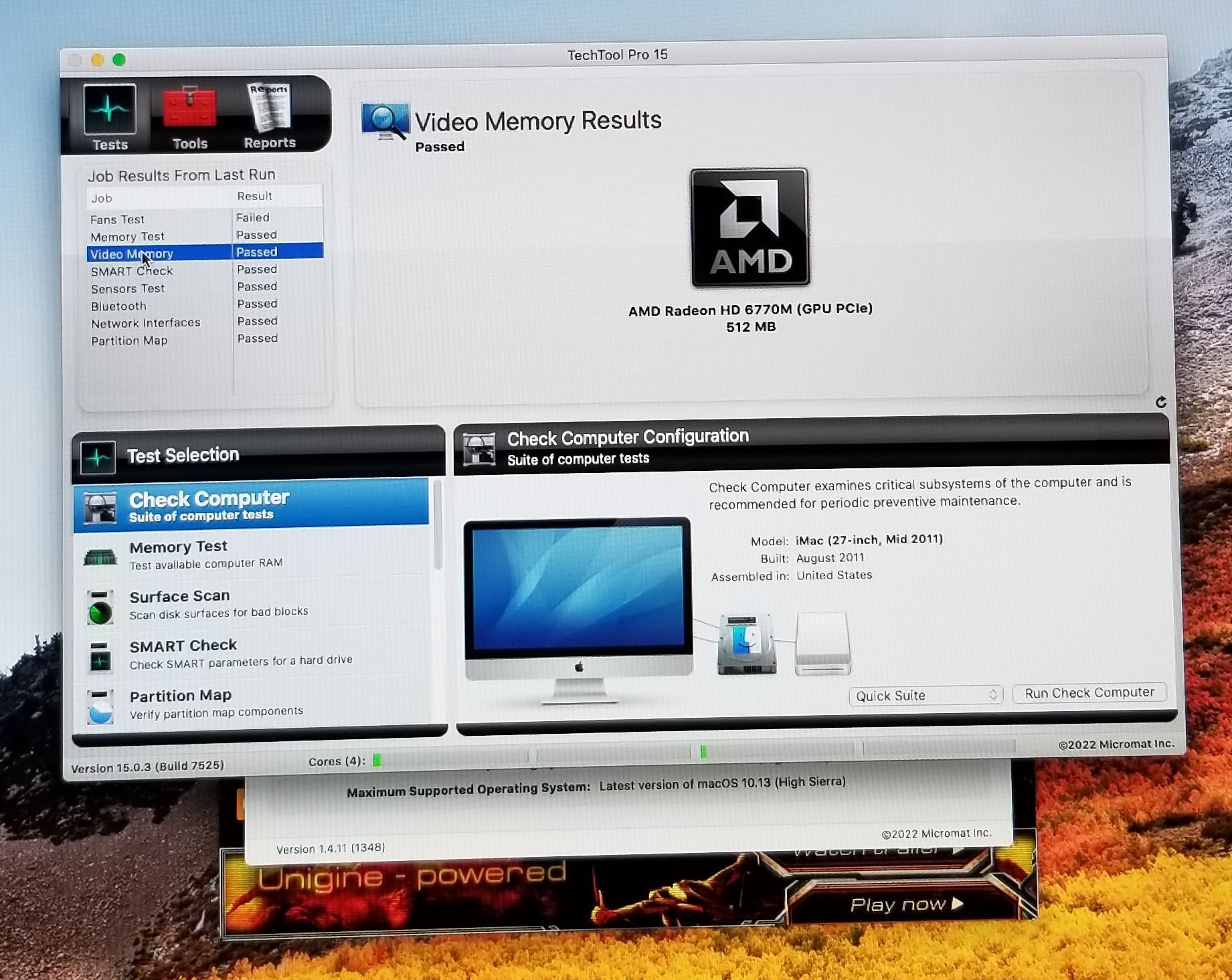This screenshot has width=1232, height=980.
Task: Click the Finder startup disk icon
Action: click(x=746, y=644)
